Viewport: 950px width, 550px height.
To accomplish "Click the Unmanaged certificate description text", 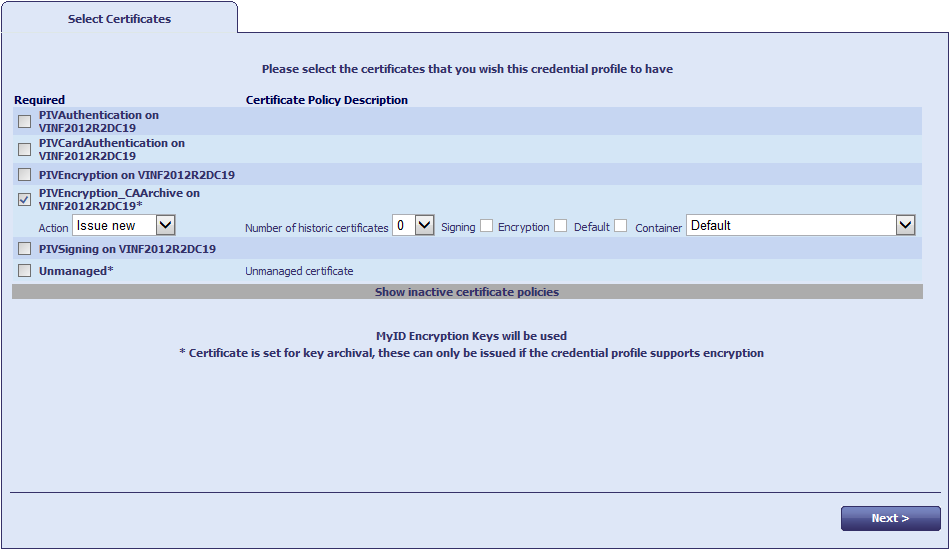I will pos(299,271).
